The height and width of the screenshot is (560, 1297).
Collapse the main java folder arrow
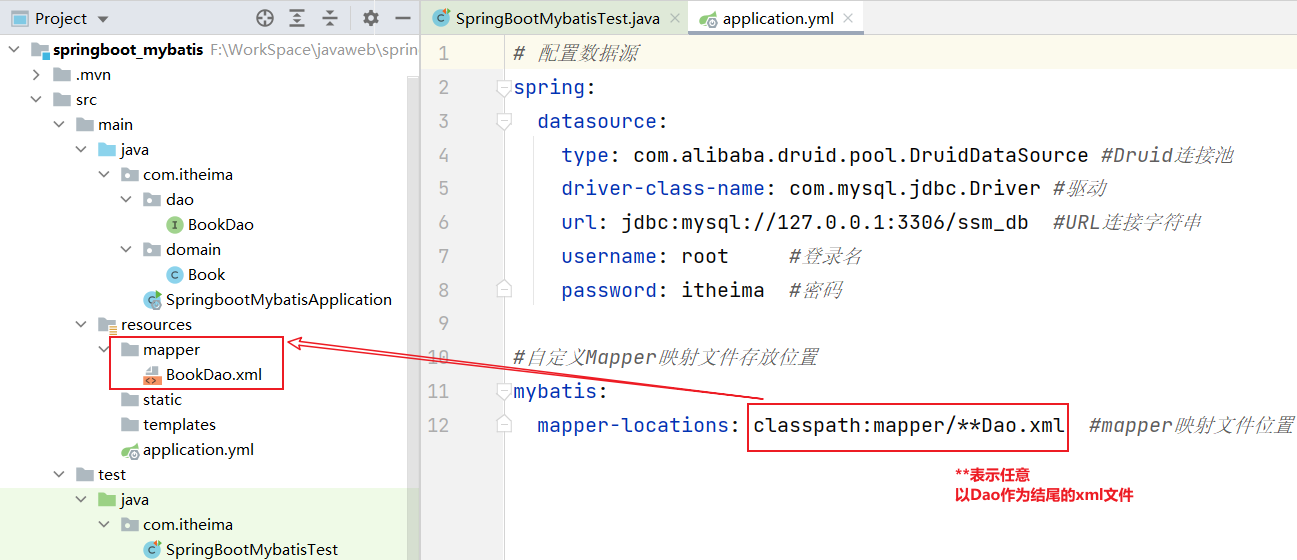click(80, 149)
